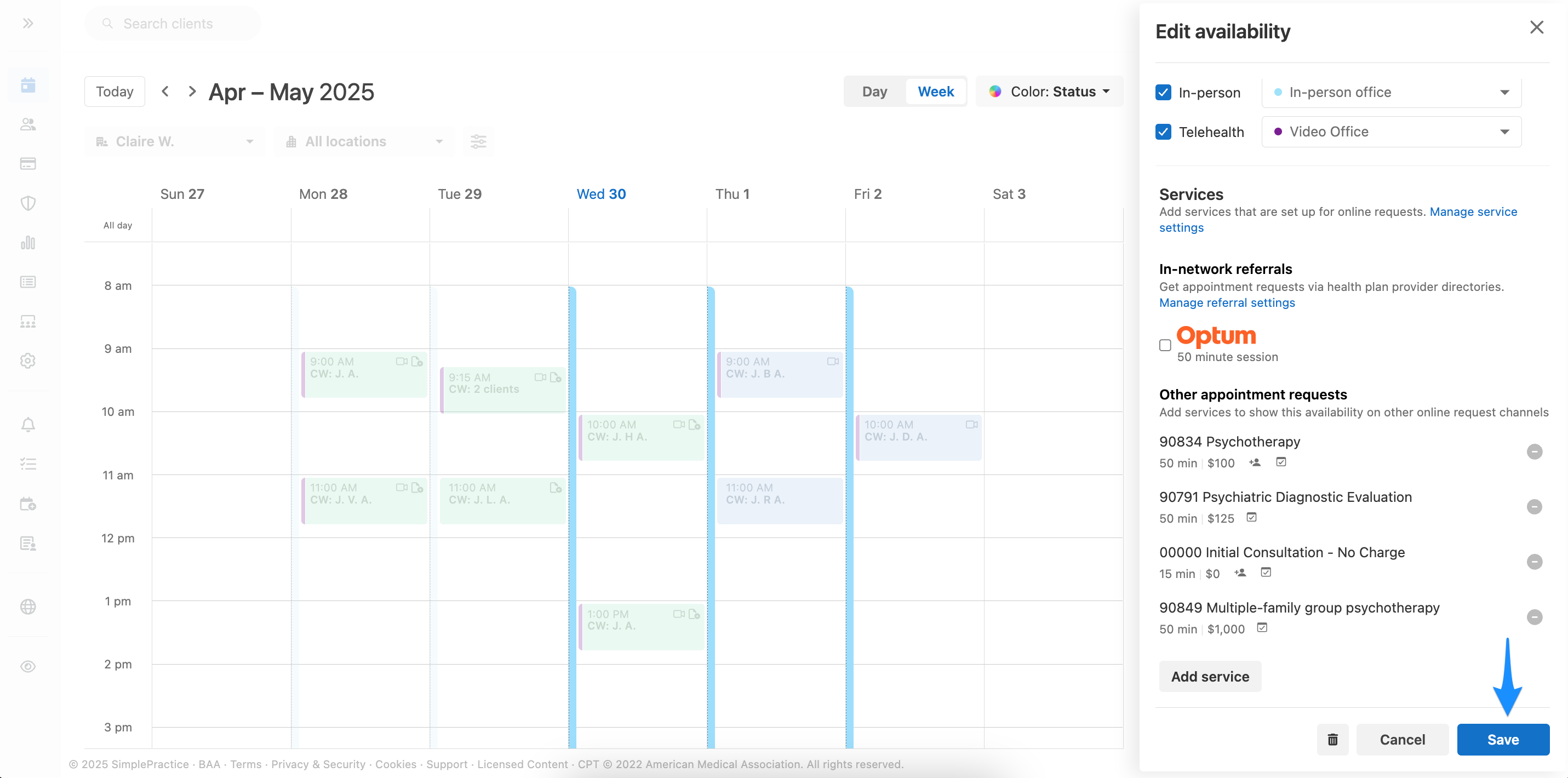1568x778 pixels.
Task: Open the tasks checklist icon in sidebar
Action: click(28, 465)
